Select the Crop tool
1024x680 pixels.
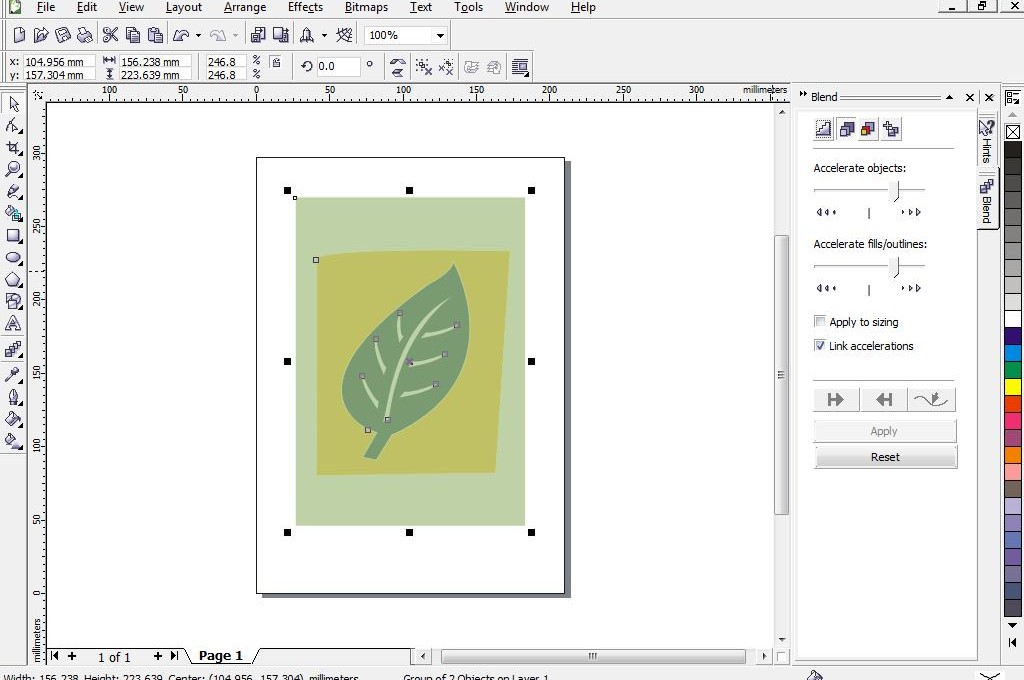14,148
